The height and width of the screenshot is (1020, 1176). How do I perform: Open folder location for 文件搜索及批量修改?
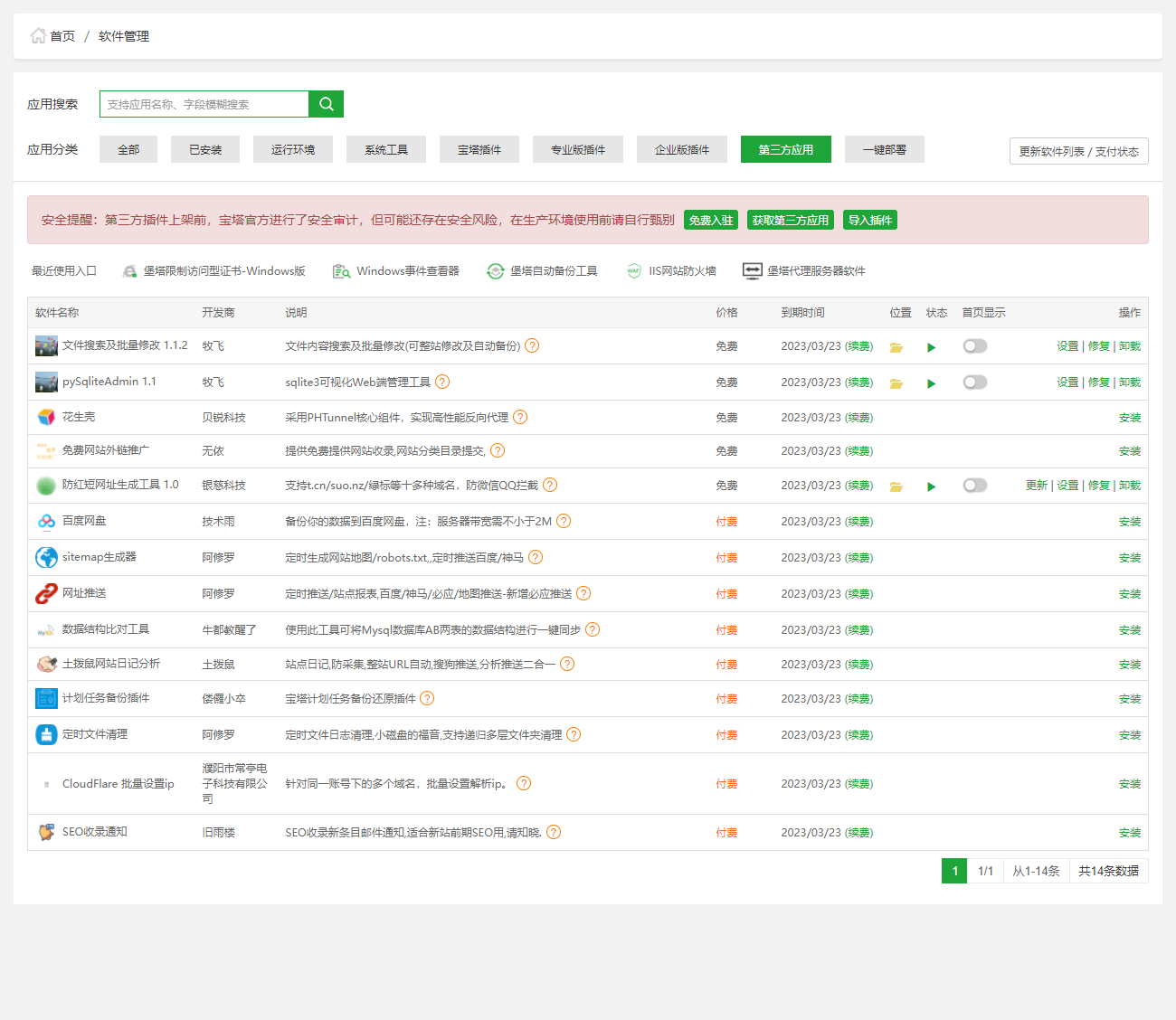coord(896,347)
